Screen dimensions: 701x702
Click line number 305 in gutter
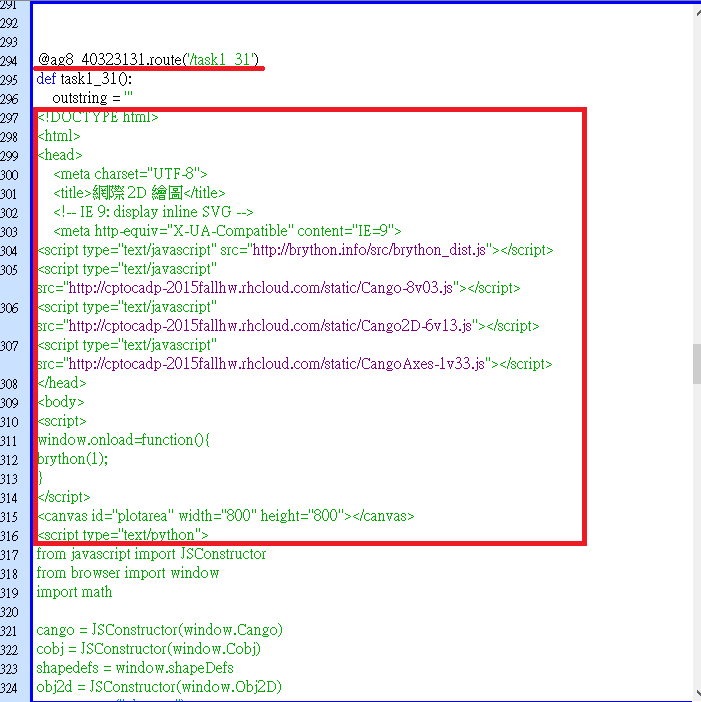point(9,270)
